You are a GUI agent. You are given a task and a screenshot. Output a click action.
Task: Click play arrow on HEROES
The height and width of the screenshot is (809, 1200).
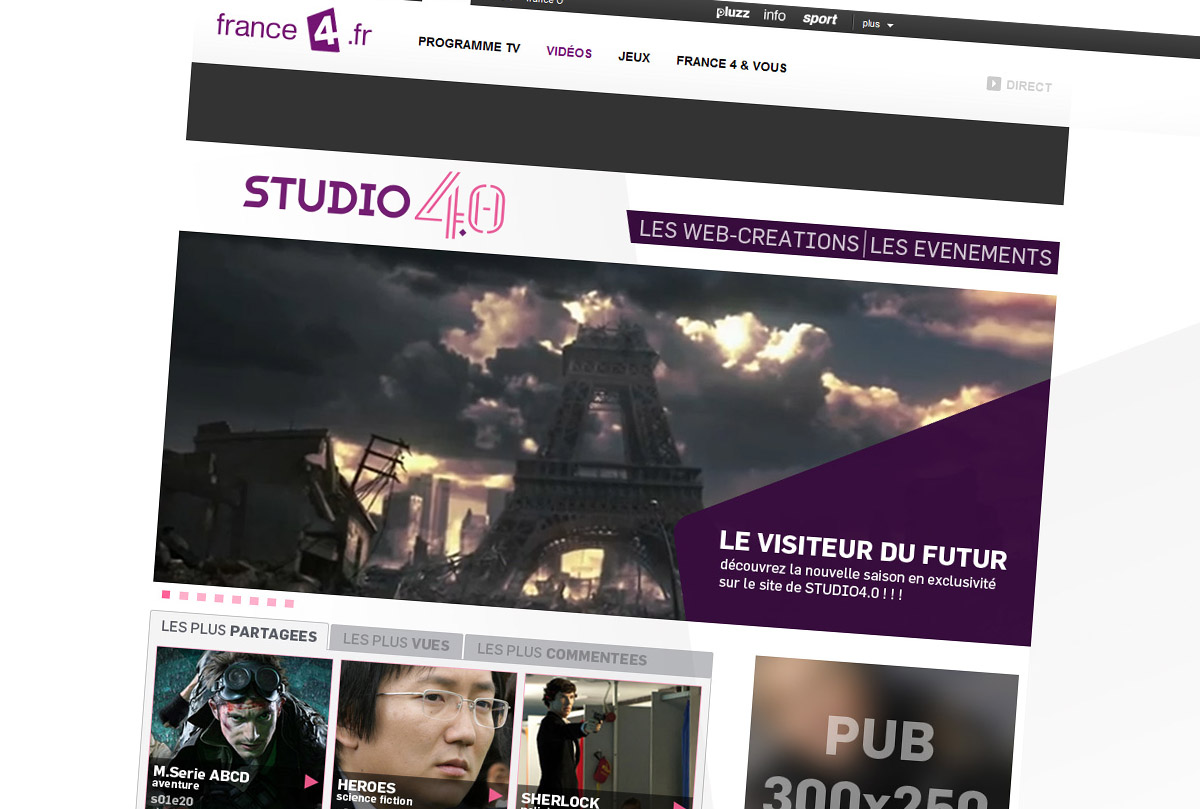point(496,795)
